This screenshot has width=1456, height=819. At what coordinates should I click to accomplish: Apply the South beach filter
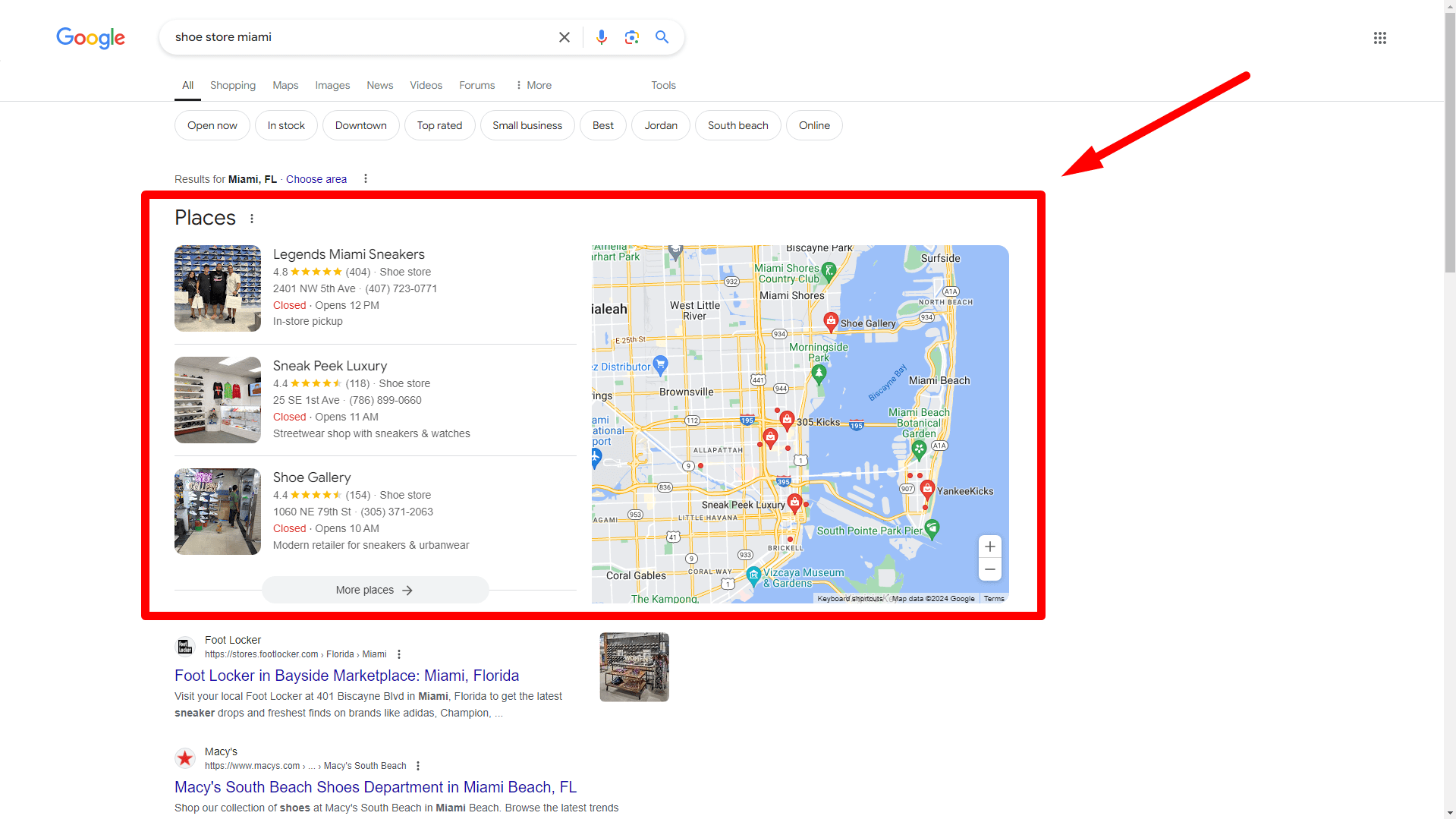(x=737, y=125)
